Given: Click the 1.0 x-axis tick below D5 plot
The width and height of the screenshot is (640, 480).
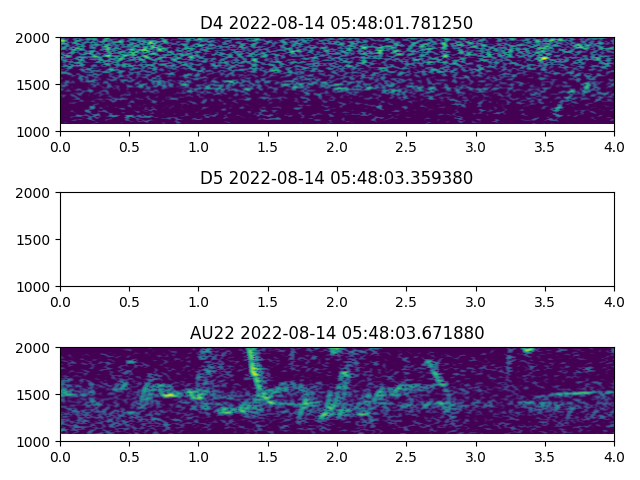Looking at the screenshot, I should (199, 301).
